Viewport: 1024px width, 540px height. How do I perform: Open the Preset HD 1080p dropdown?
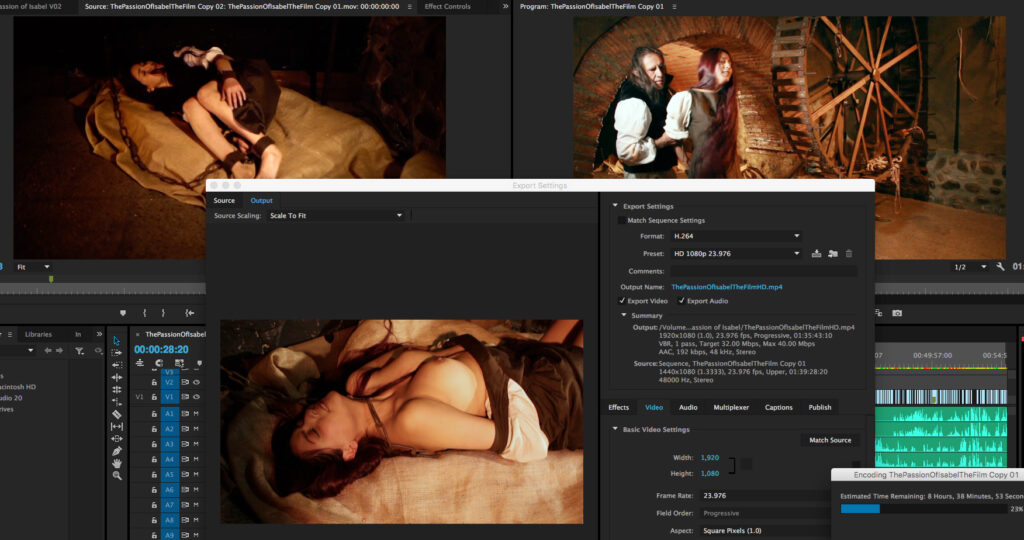pos(736,254)
